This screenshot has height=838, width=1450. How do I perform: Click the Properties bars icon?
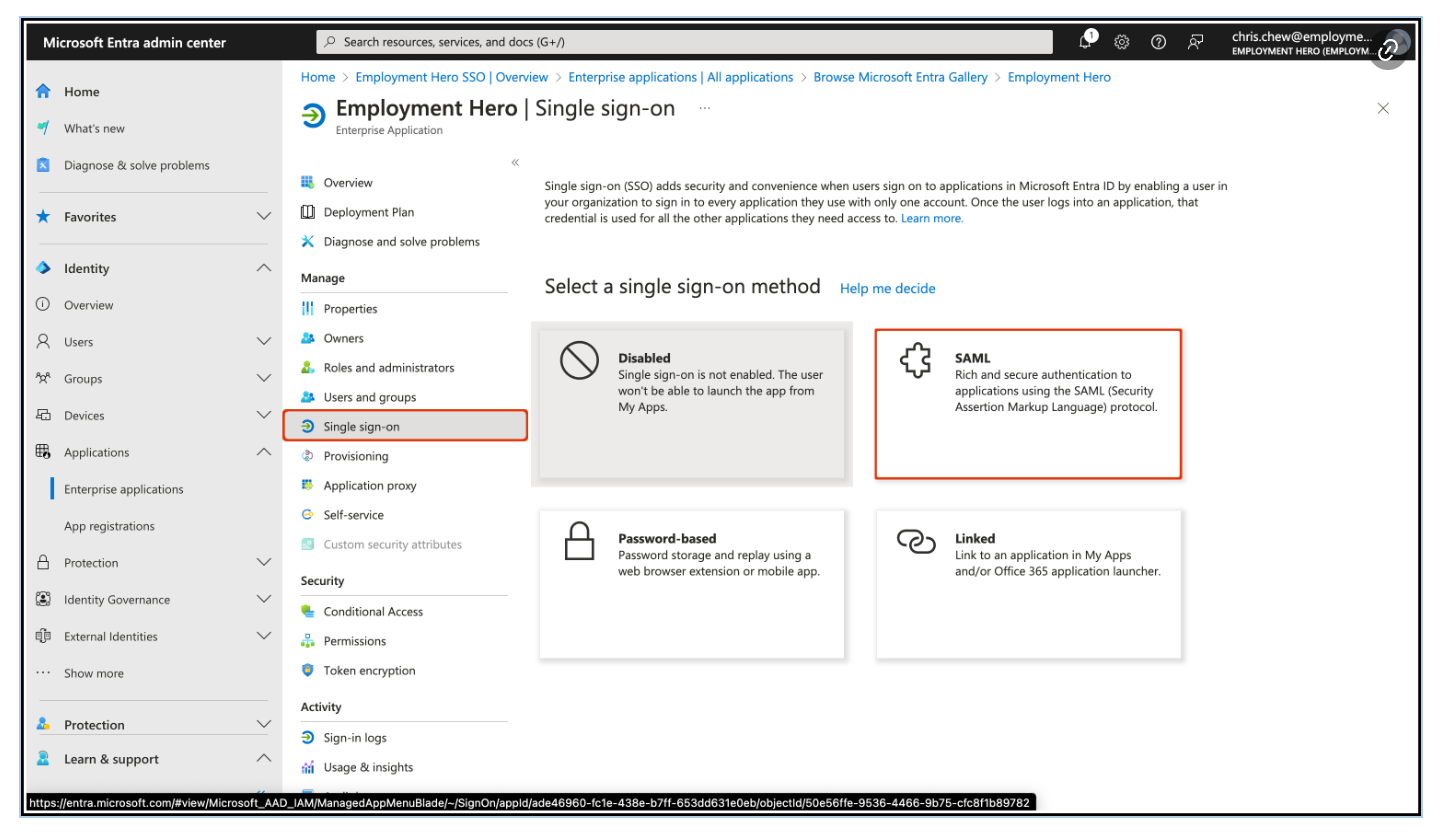pyautogui.click(x=308, y=309)
